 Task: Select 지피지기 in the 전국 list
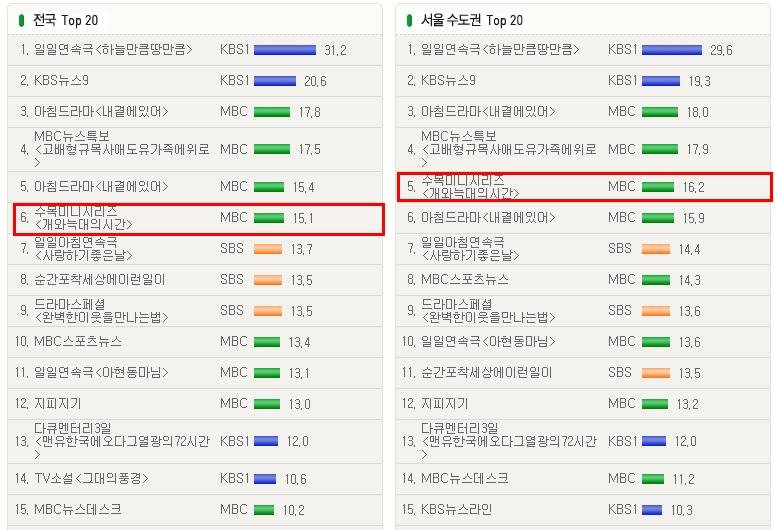tap(57, 403)
